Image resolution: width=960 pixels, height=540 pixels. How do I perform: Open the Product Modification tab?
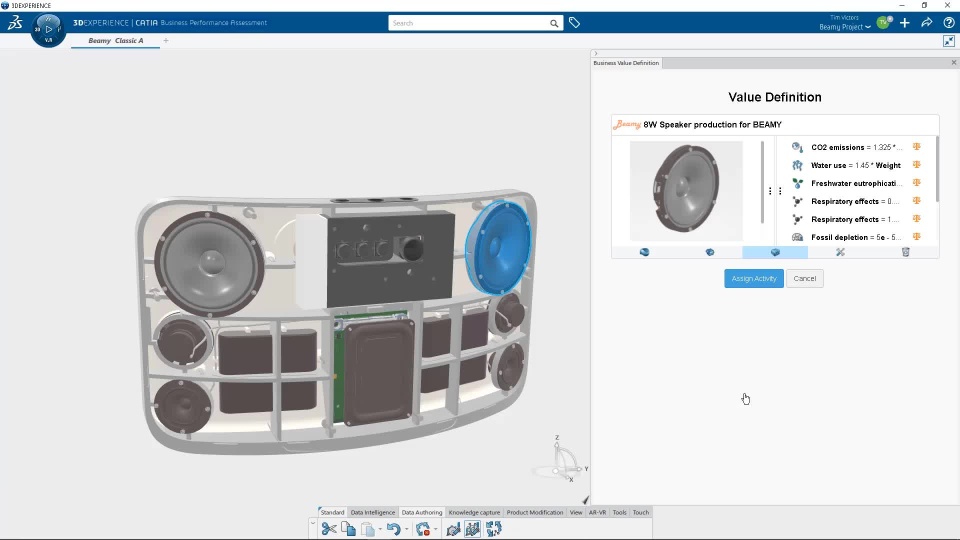534,512
